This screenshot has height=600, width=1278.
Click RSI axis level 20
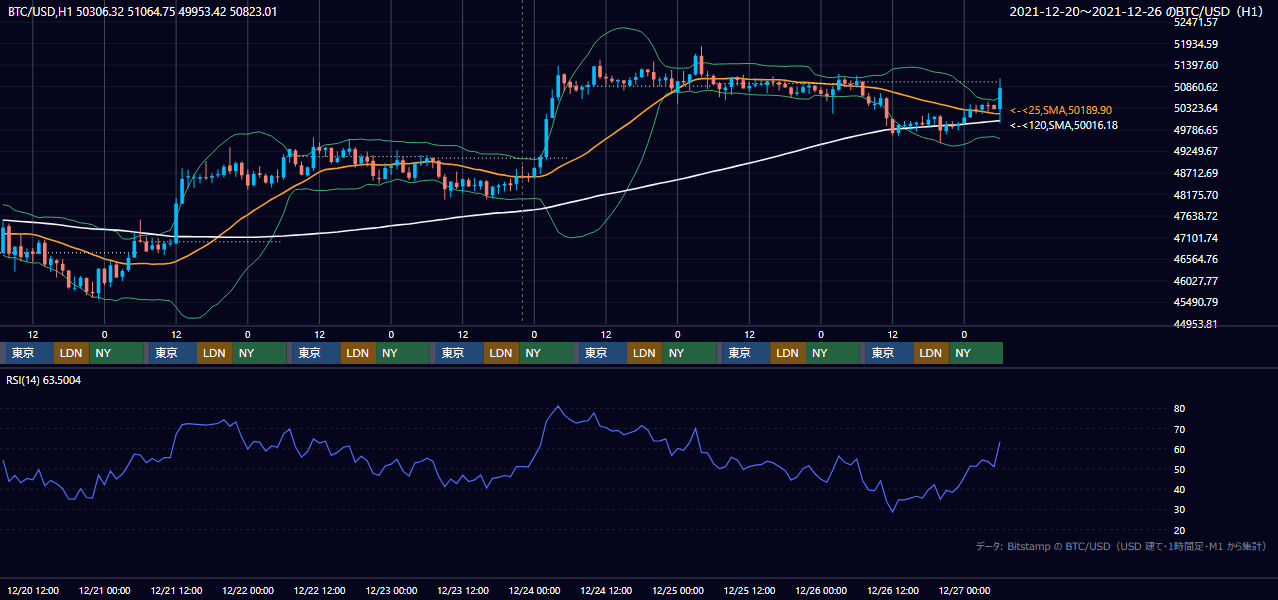(1180, 530)
